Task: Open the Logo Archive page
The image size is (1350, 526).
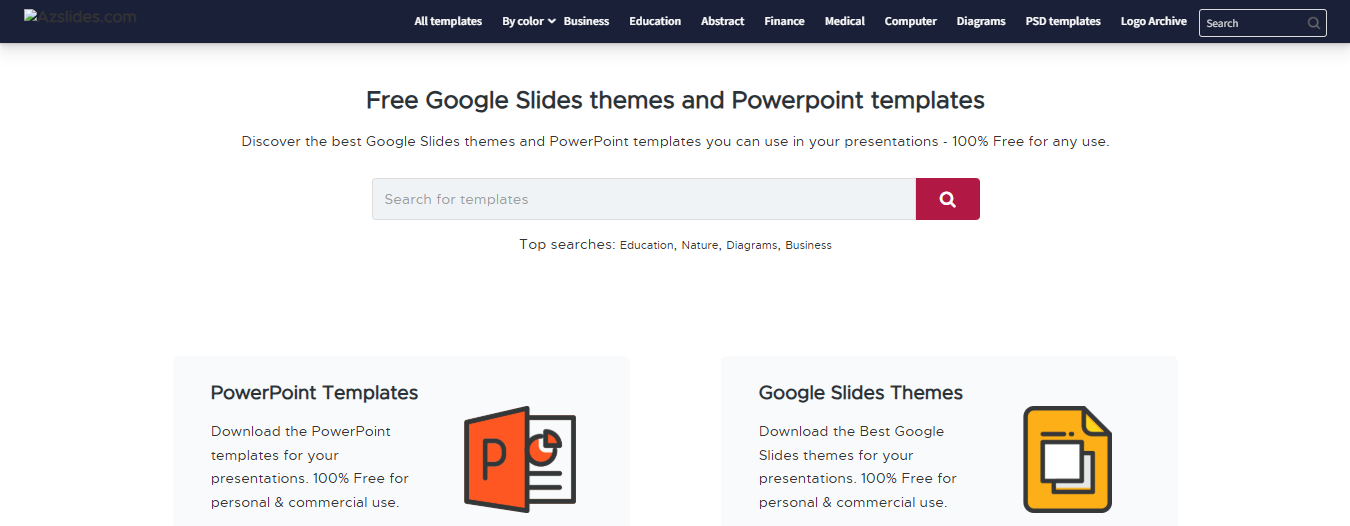Action: pos(1154,21)
